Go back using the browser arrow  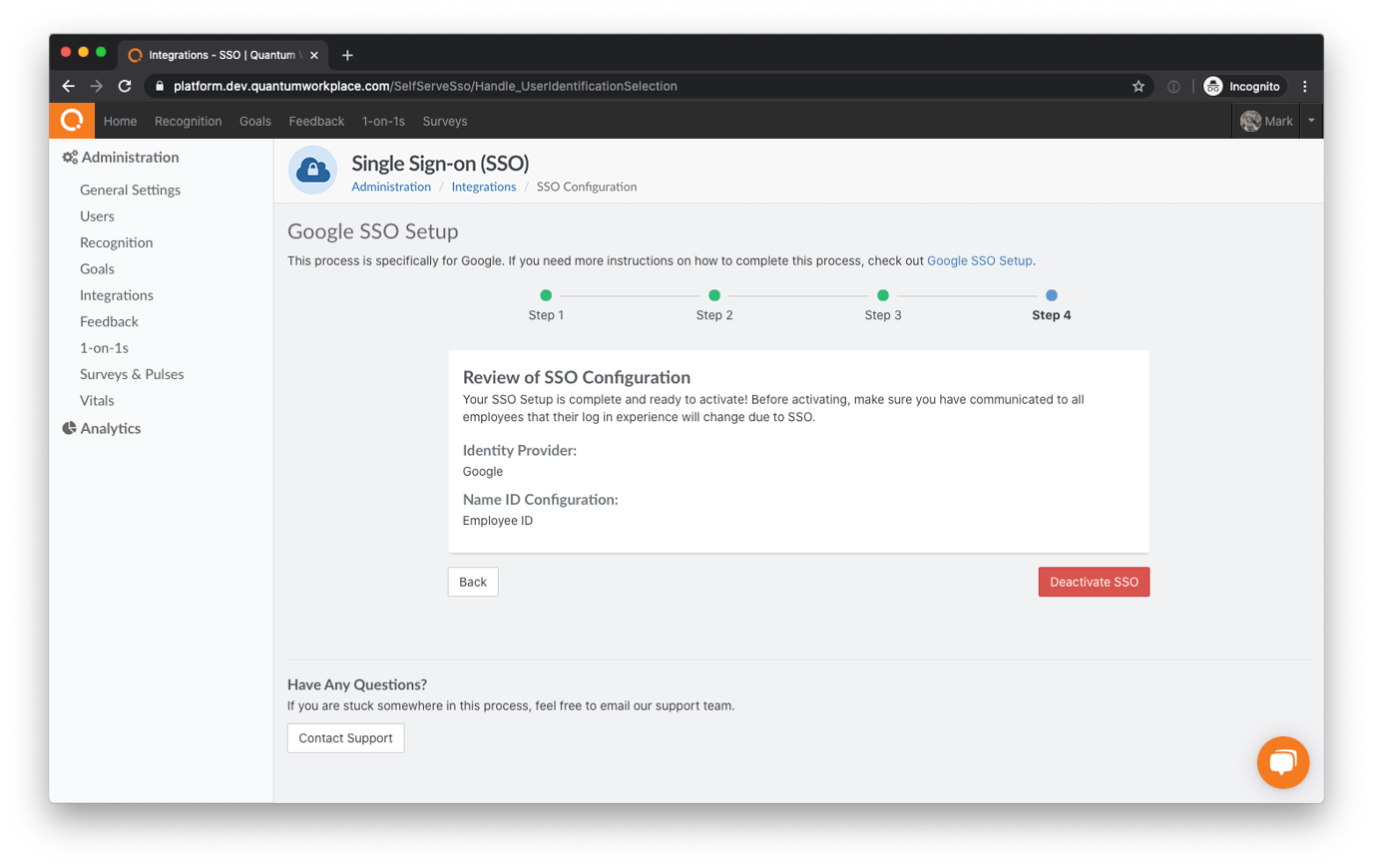coord(67,86)
